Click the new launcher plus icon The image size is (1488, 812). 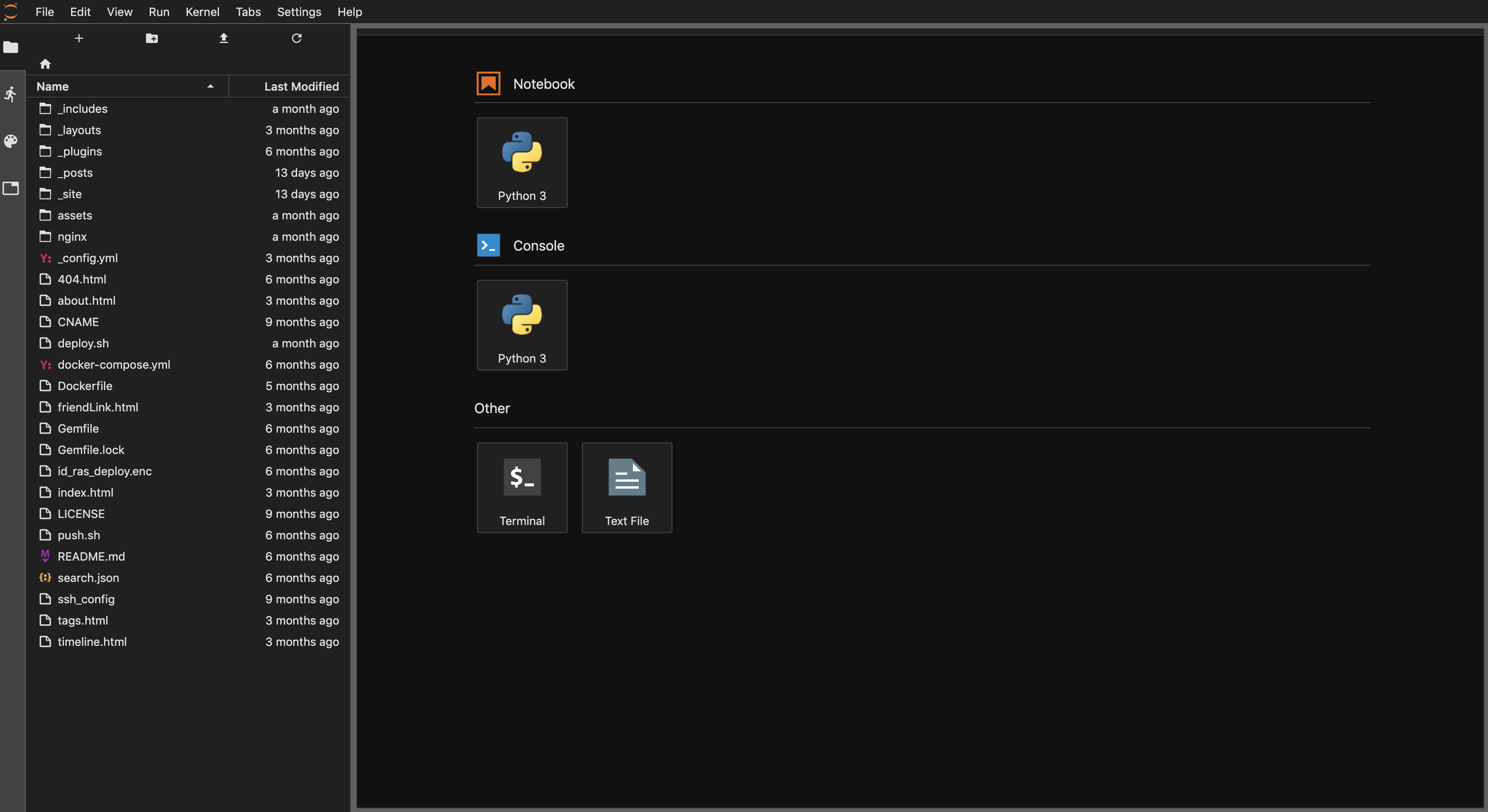tap(79, 38)
